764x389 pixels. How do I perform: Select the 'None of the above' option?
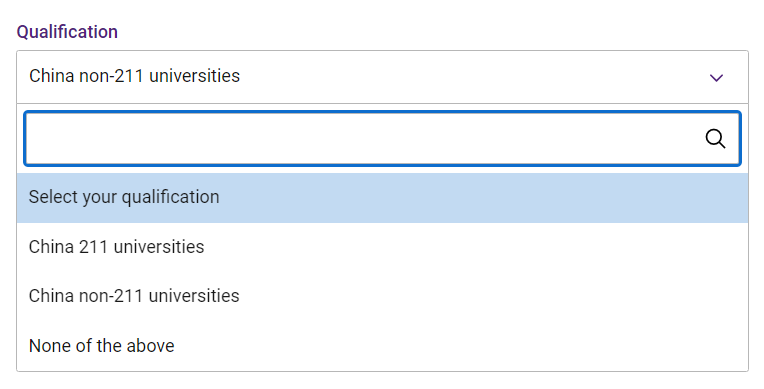click(382, 346)
